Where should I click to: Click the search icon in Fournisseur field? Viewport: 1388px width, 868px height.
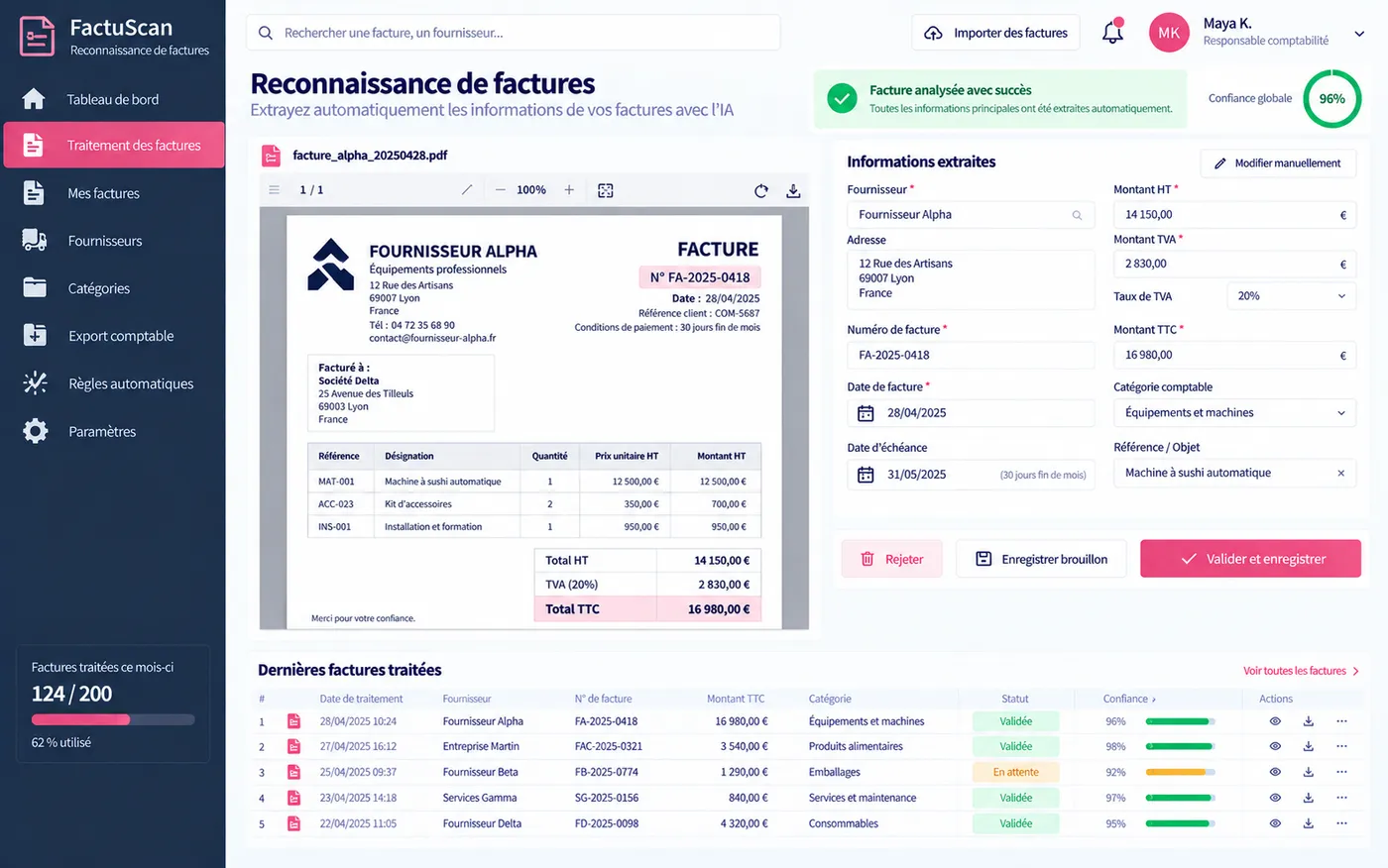coord(1077,215)
